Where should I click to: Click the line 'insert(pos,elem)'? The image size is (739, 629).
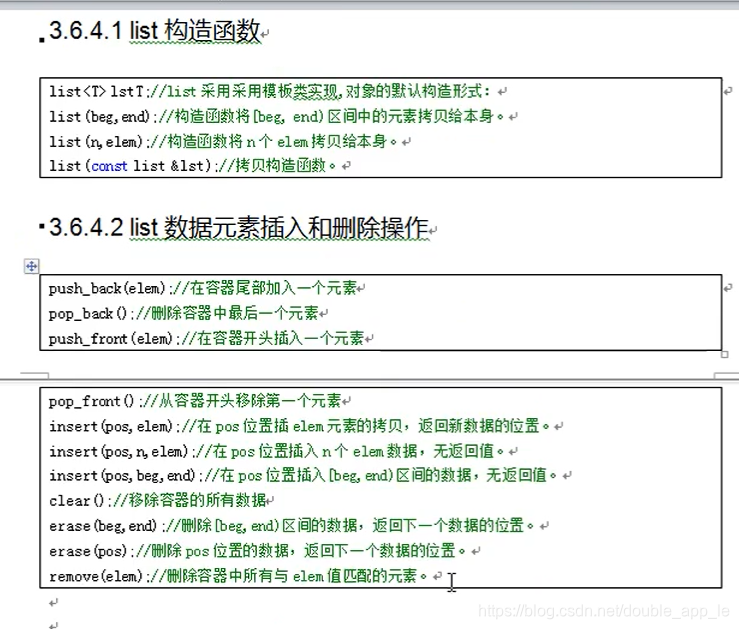299,426
